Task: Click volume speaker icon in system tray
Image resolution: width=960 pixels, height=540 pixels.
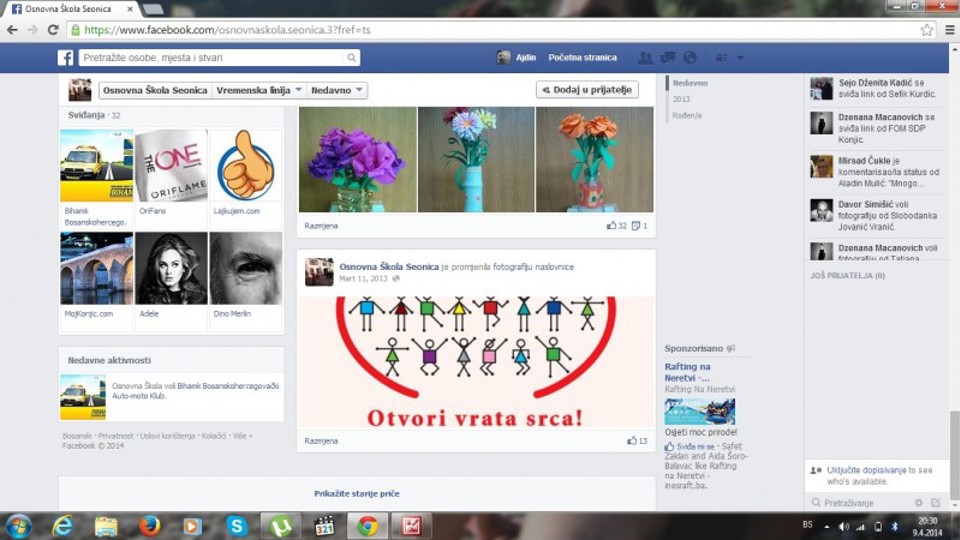Action: (x=844, y=527)
